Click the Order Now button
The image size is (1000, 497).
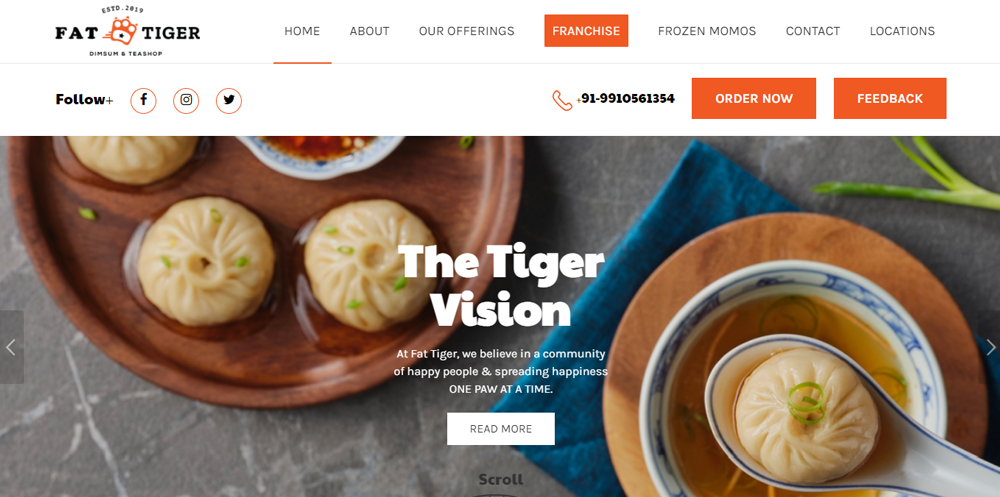click(x=754, y=98)
